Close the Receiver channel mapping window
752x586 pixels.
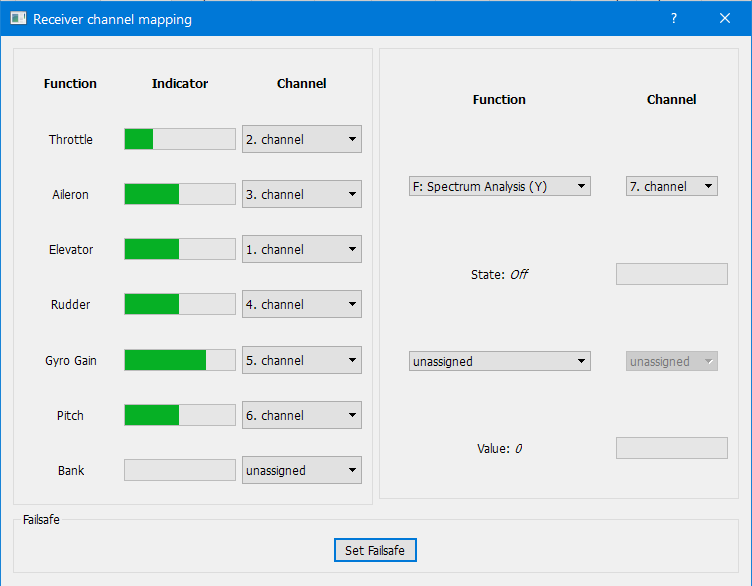coord(725,19)
